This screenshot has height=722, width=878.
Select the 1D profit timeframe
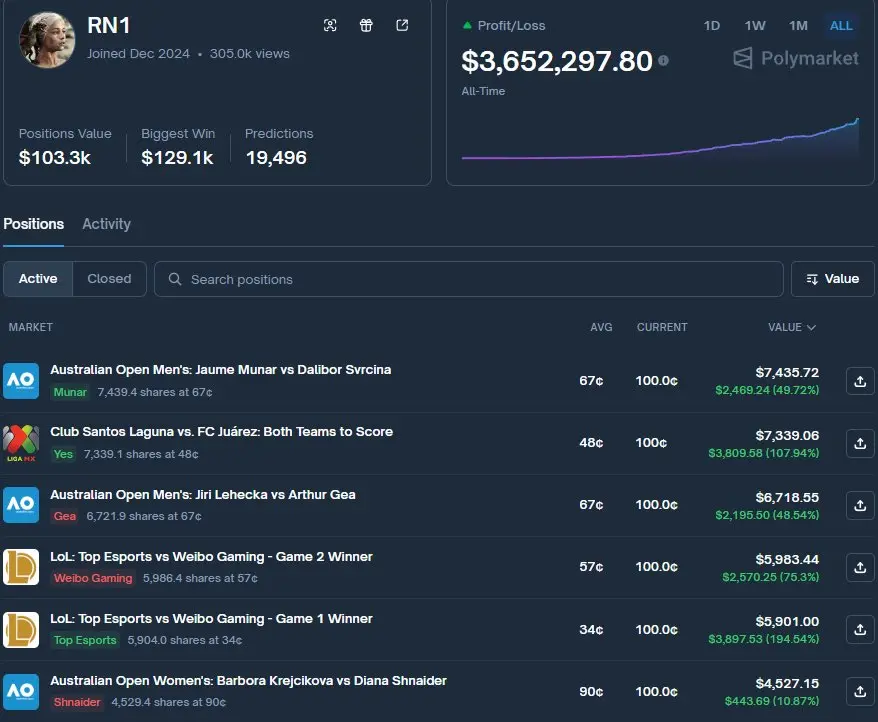(712, 26)
